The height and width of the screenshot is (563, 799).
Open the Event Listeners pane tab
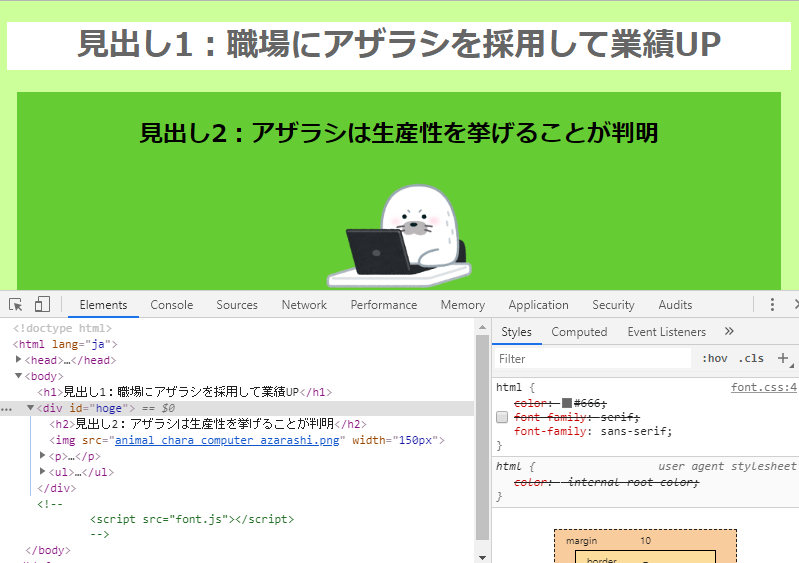coord(667,332)
